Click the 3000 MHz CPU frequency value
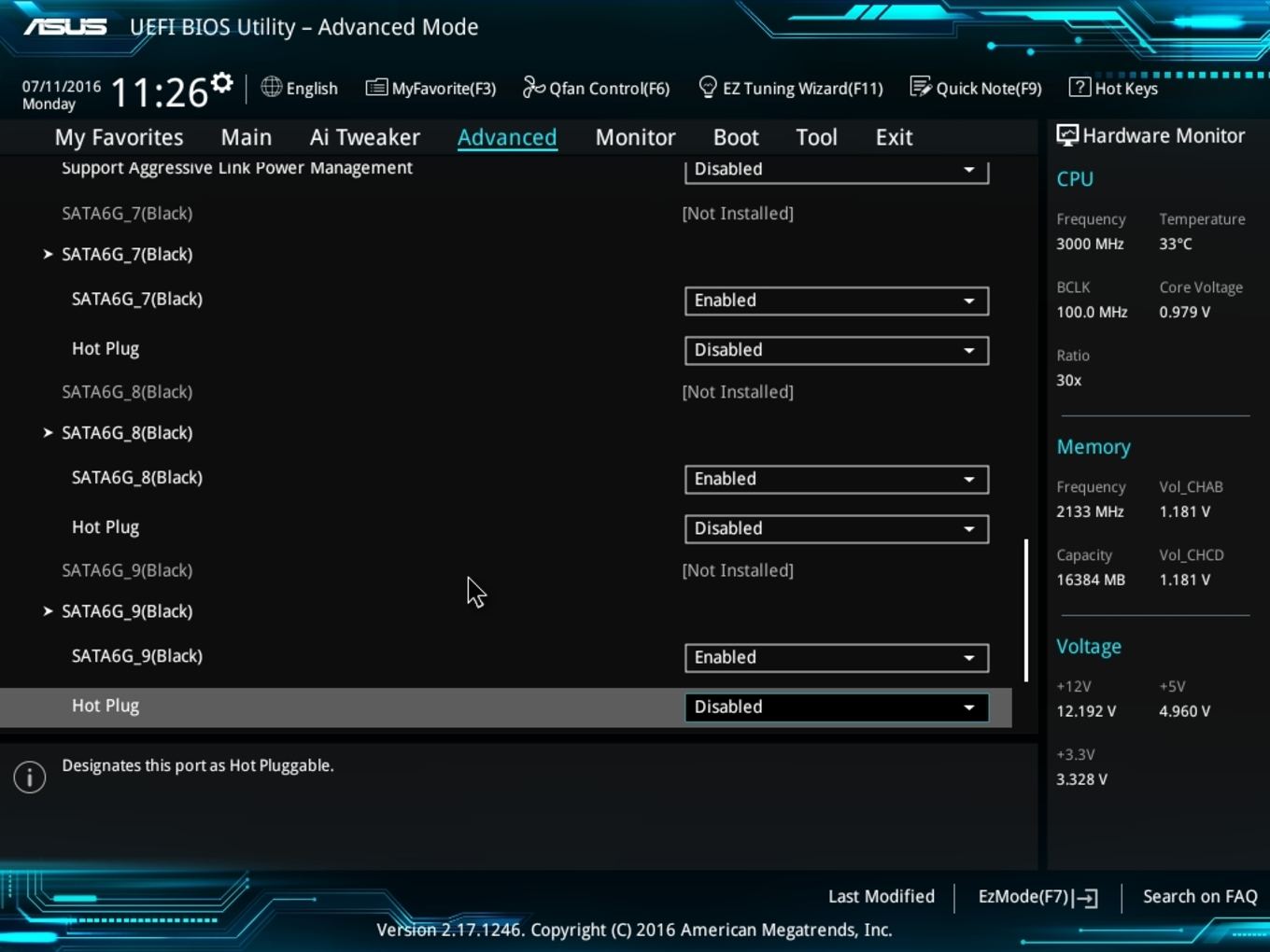1270x952 pixels. click(x=1090, y=244)
